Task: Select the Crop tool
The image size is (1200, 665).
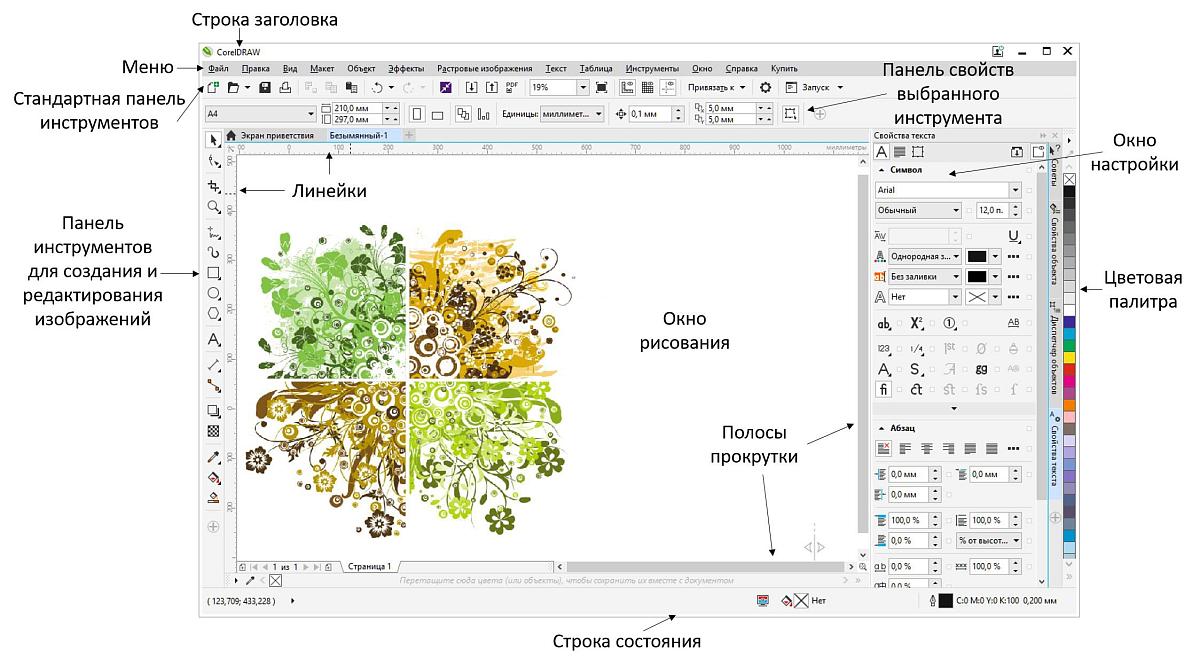Action: tap(213, 186)
